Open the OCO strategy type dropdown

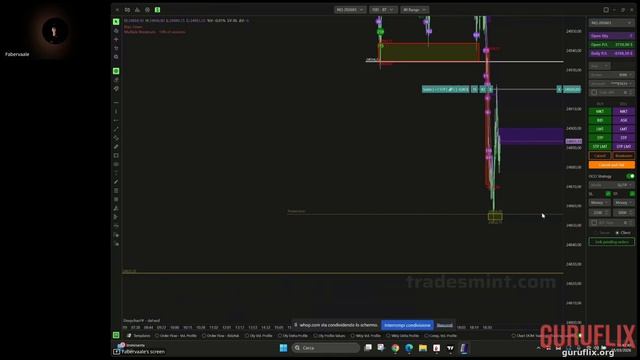coord(611,185)
